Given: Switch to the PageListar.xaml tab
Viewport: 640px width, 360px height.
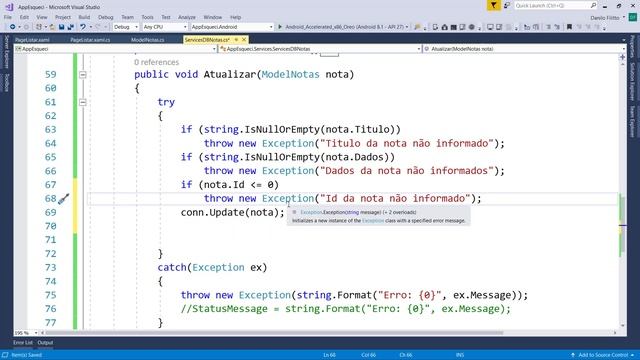Looking at the screenshot, I should coord(32,40).
